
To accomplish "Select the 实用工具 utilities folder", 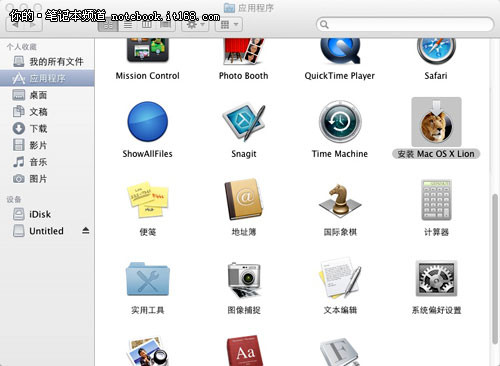I will coord(148,279).
